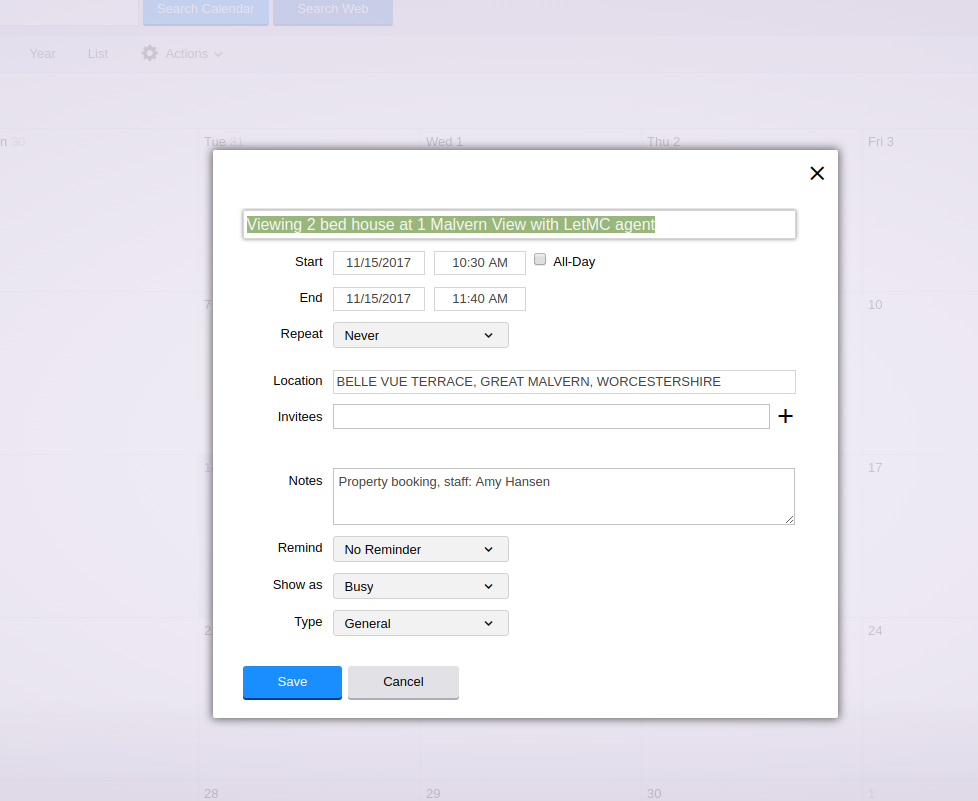Add invitee with the plus icon
The image size is (978, 801).
pos(785,416)
